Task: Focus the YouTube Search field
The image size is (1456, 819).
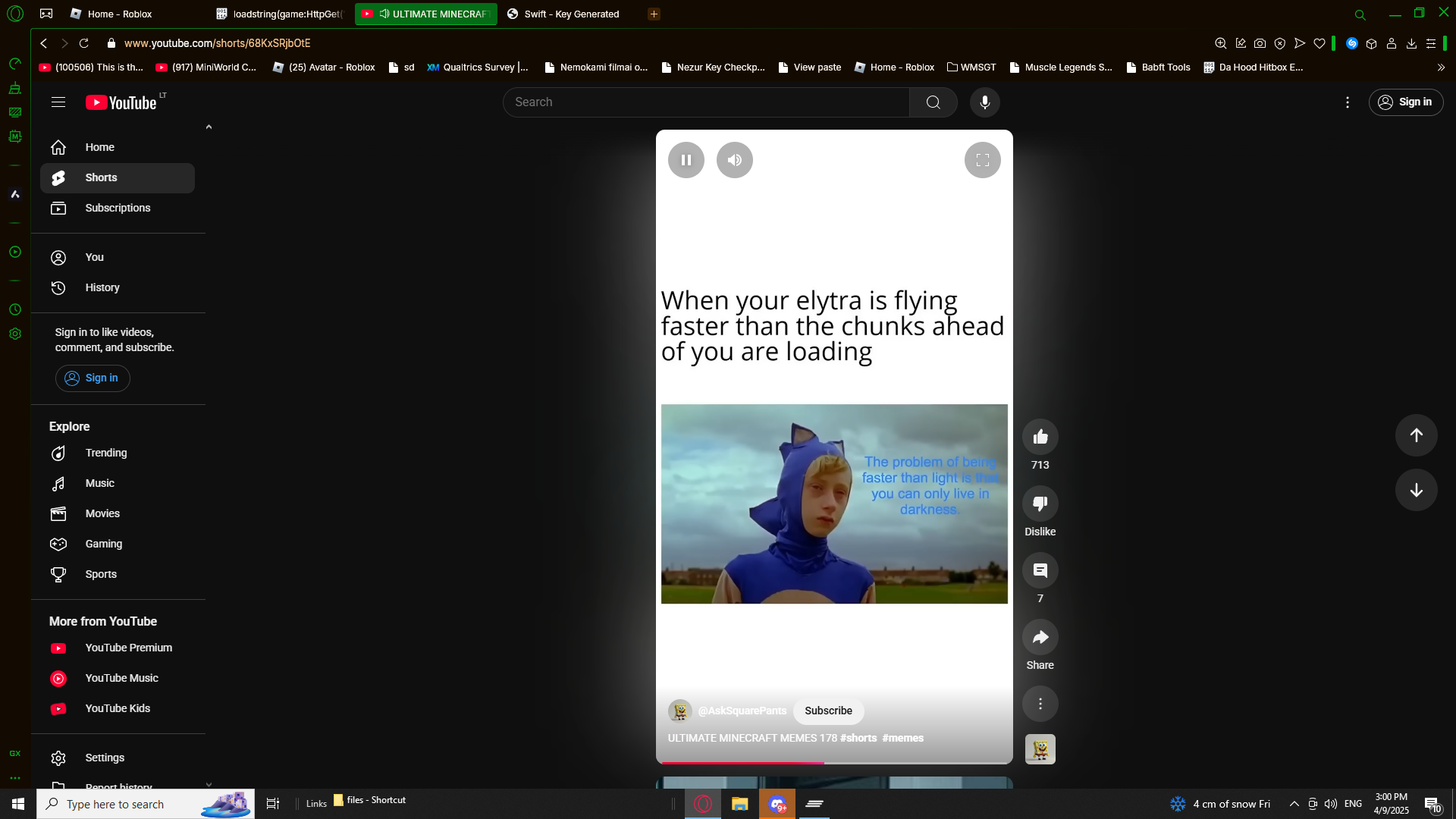Action: coord(706,102)
